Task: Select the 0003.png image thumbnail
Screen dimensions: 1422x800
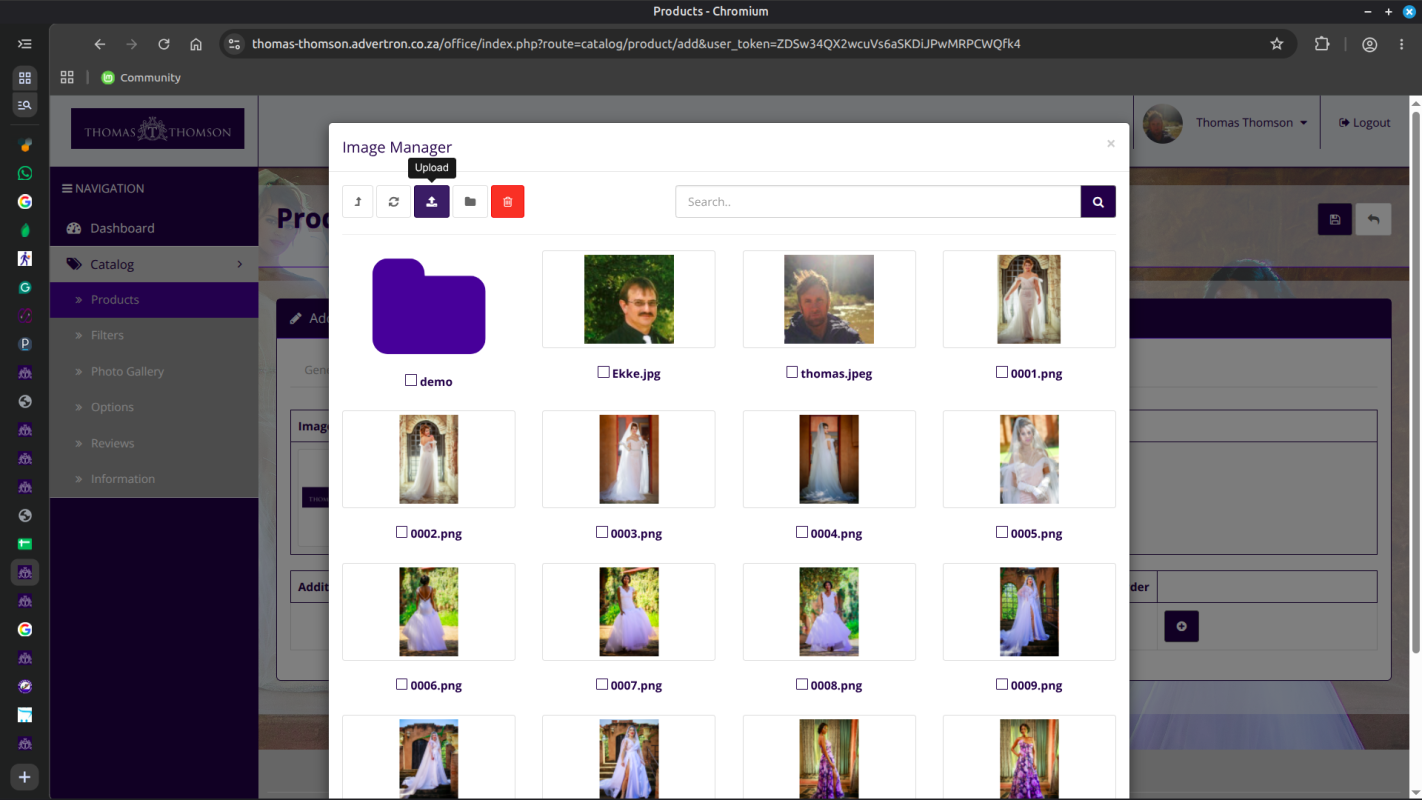Action: click(629, 459)
